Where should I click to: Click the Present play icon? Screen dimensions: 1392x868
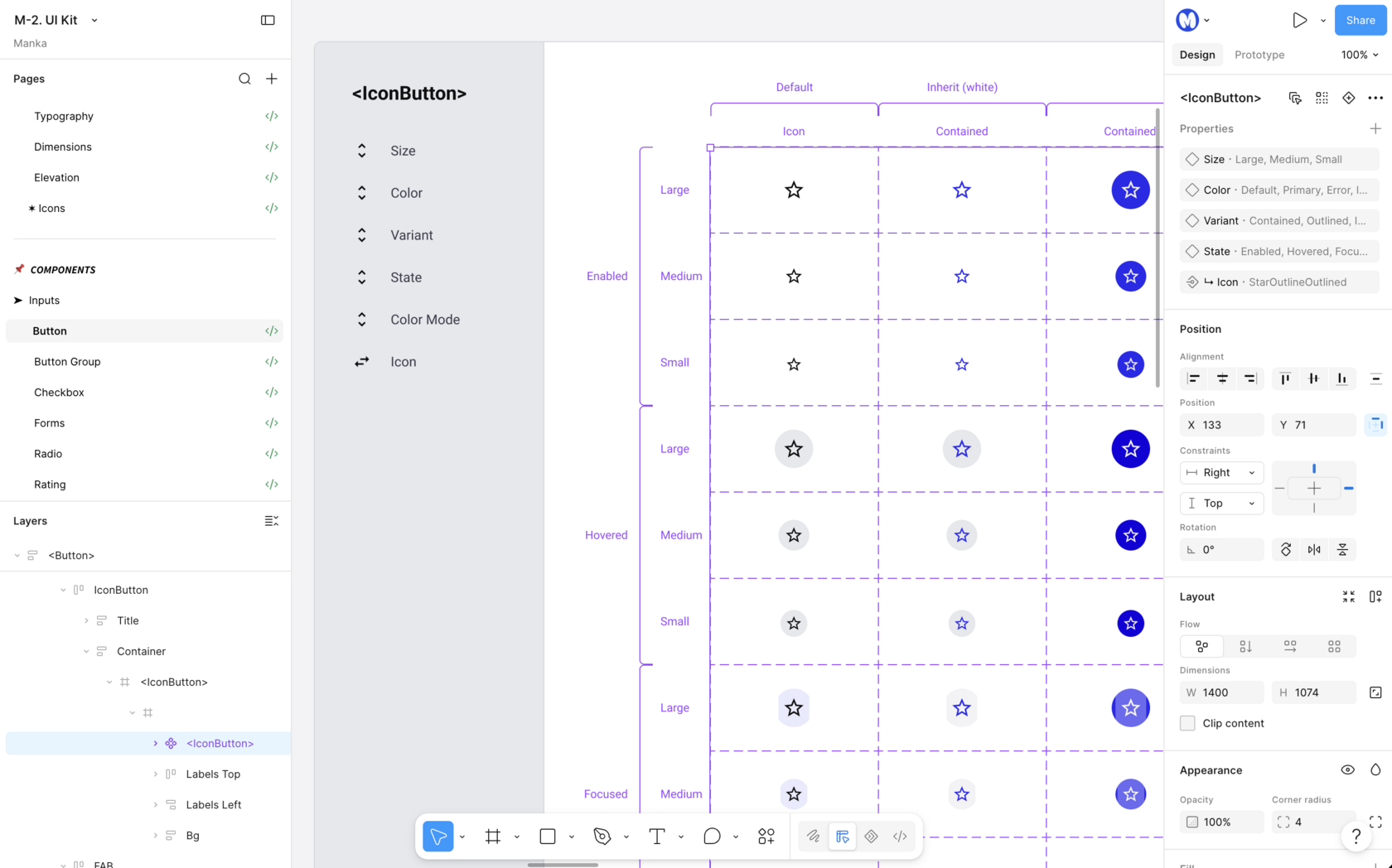[x=1299, y=20]
